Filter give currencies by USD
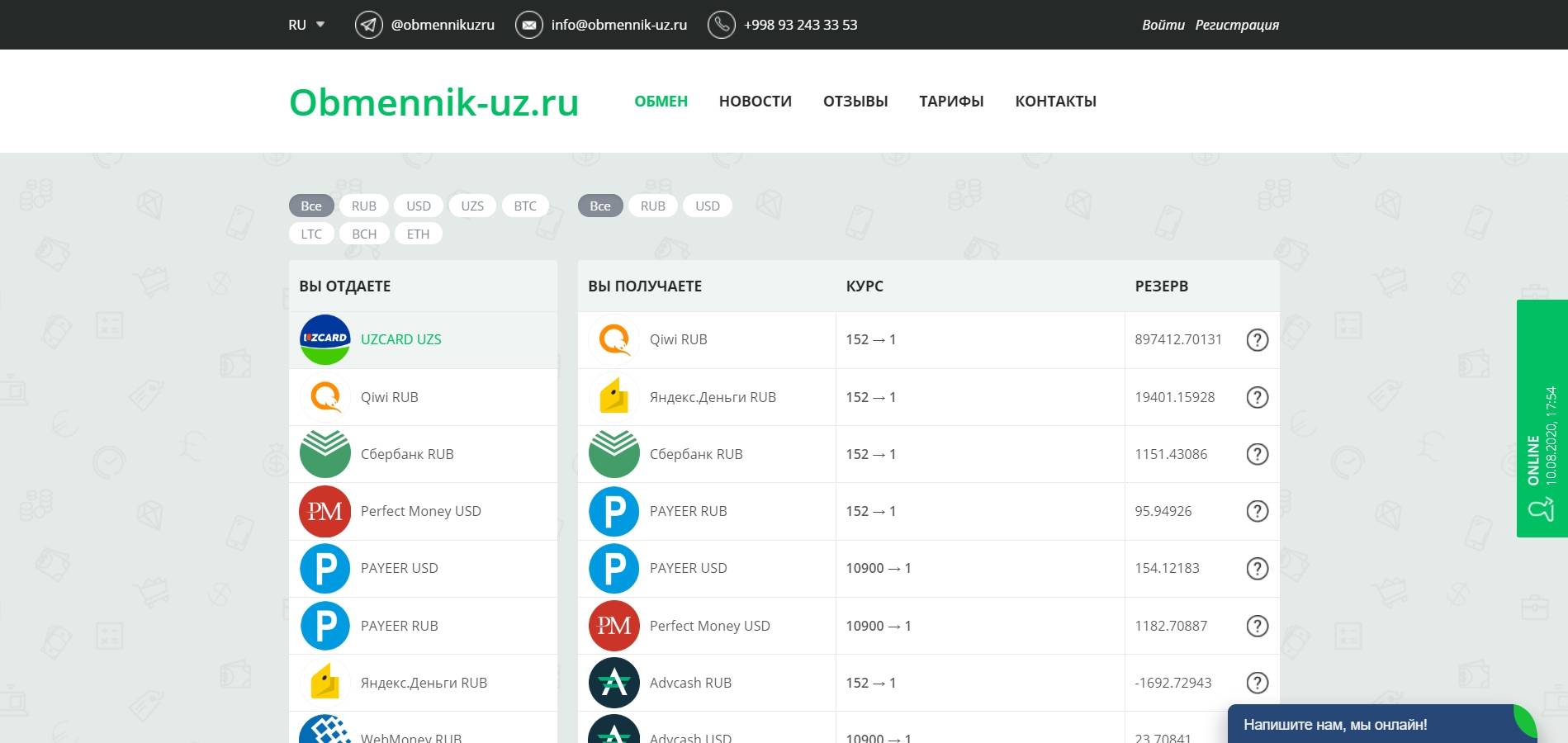This screenshot has height=743, width=1568. tap(419, 206)
